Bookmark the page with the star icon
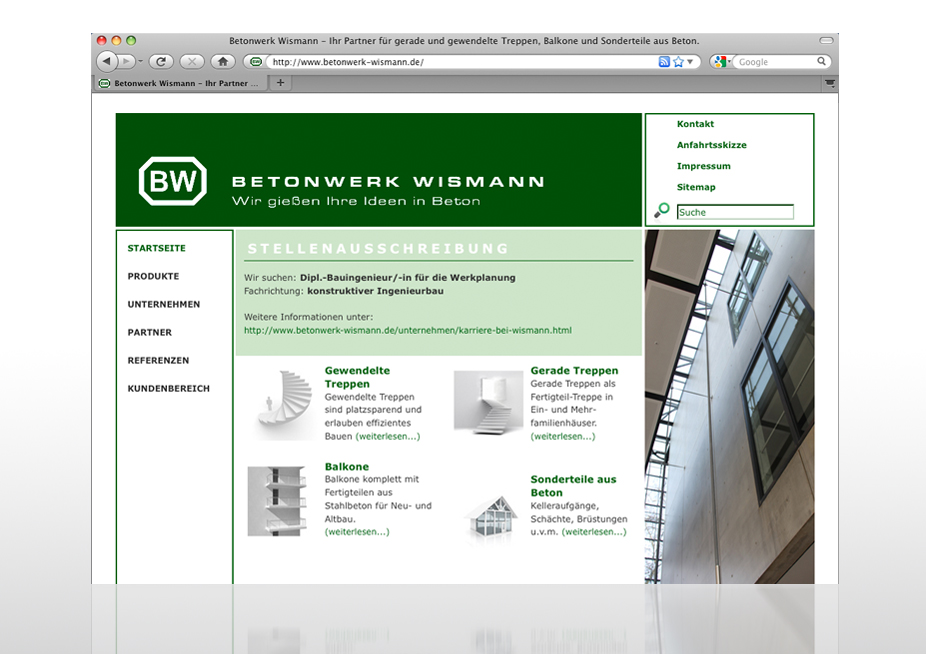The image size is (926, 654). [678, 62]
